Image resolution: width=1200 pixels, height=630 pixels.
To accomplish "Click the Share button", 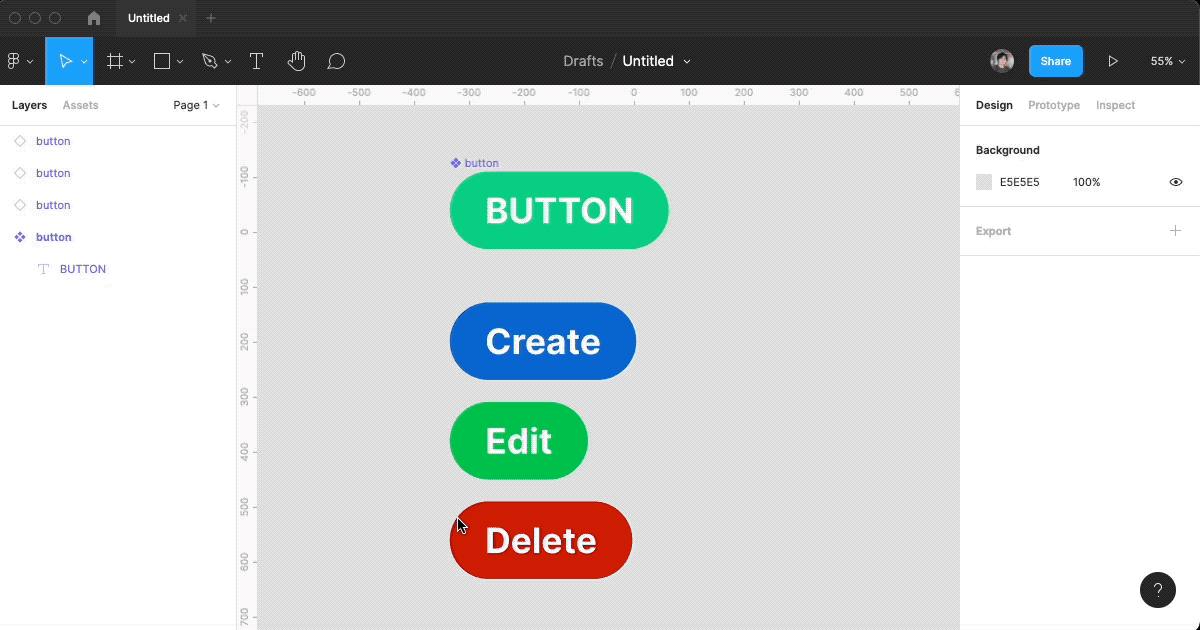I will 1056,60.
